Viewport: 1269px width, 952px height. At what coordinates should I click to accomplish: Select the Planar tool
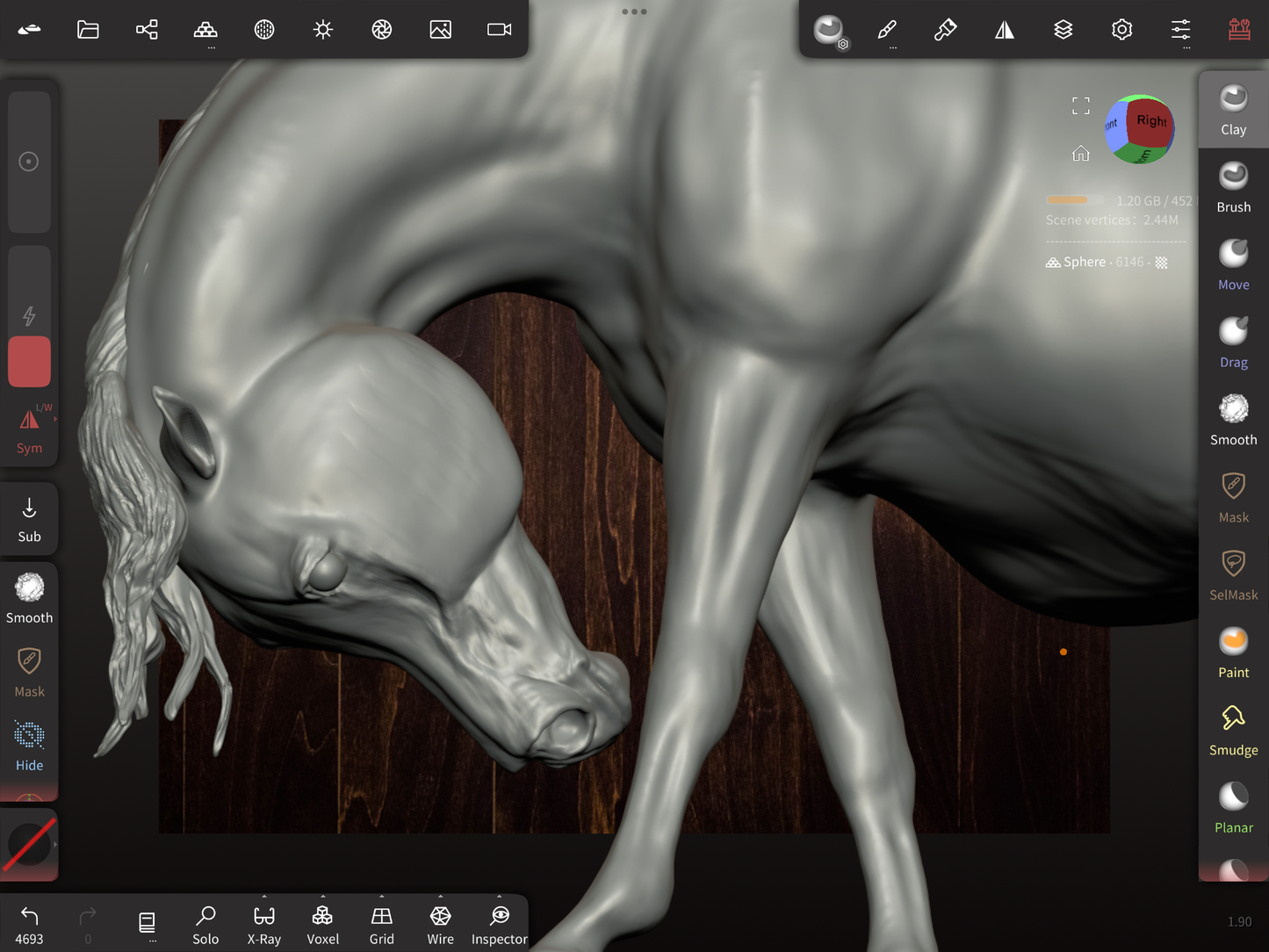tap(1233, 808)
